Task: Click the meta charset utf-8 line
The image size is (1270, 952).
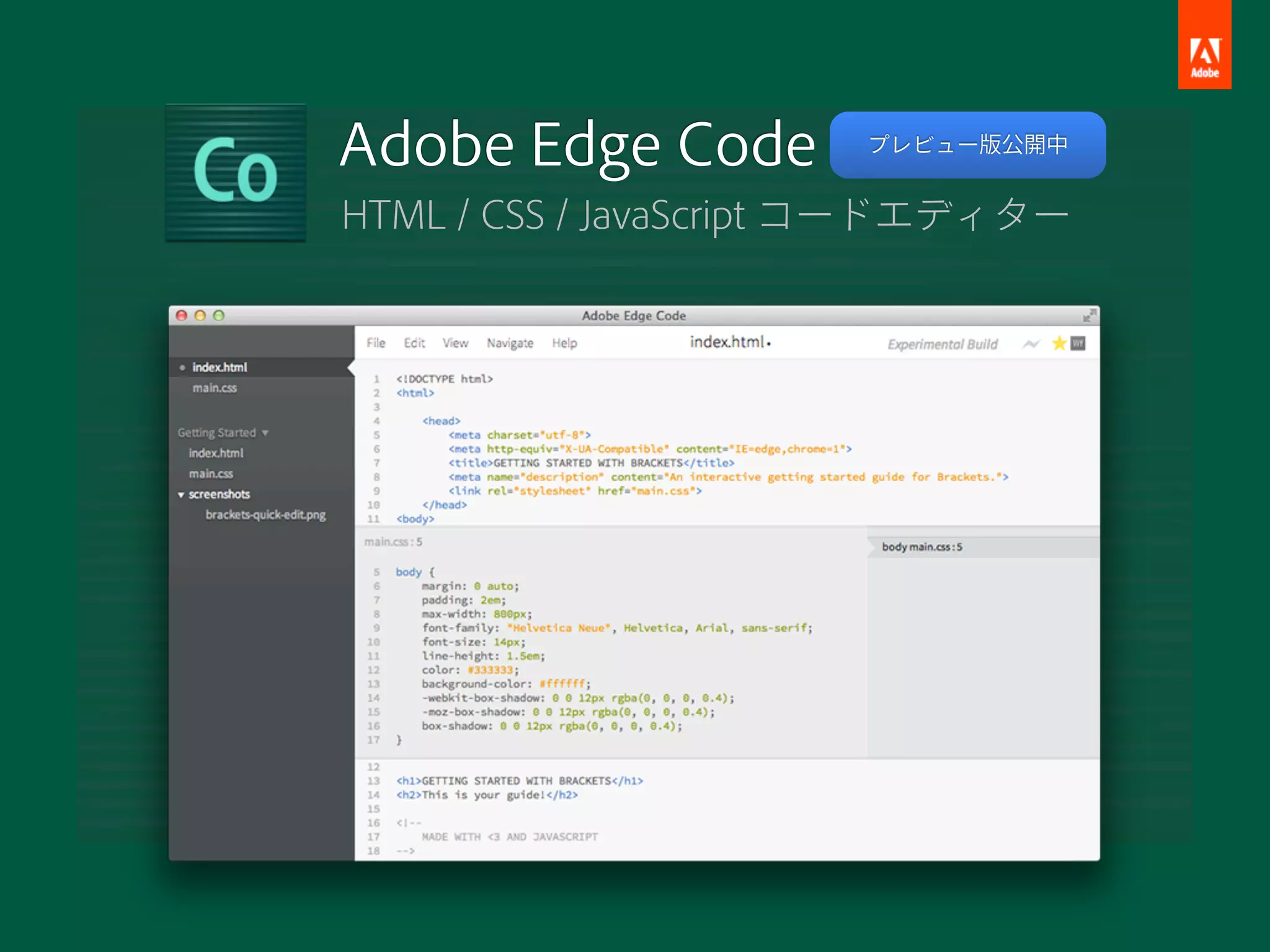Action: 520,435
